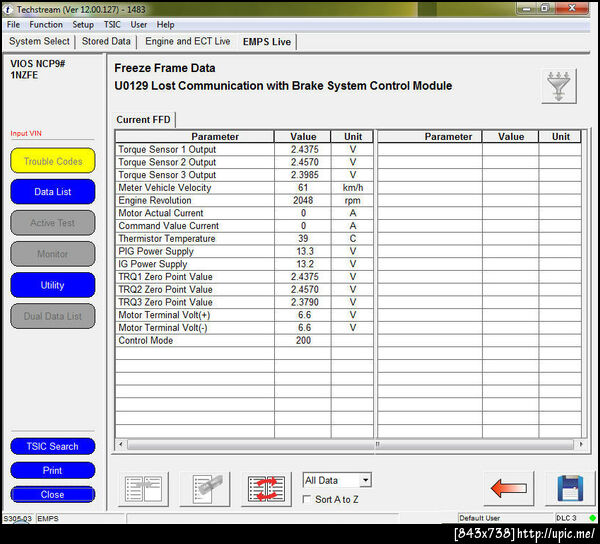Open the All Data dropdown
Screen dimensions: 600x544
[x=337, y=480]
